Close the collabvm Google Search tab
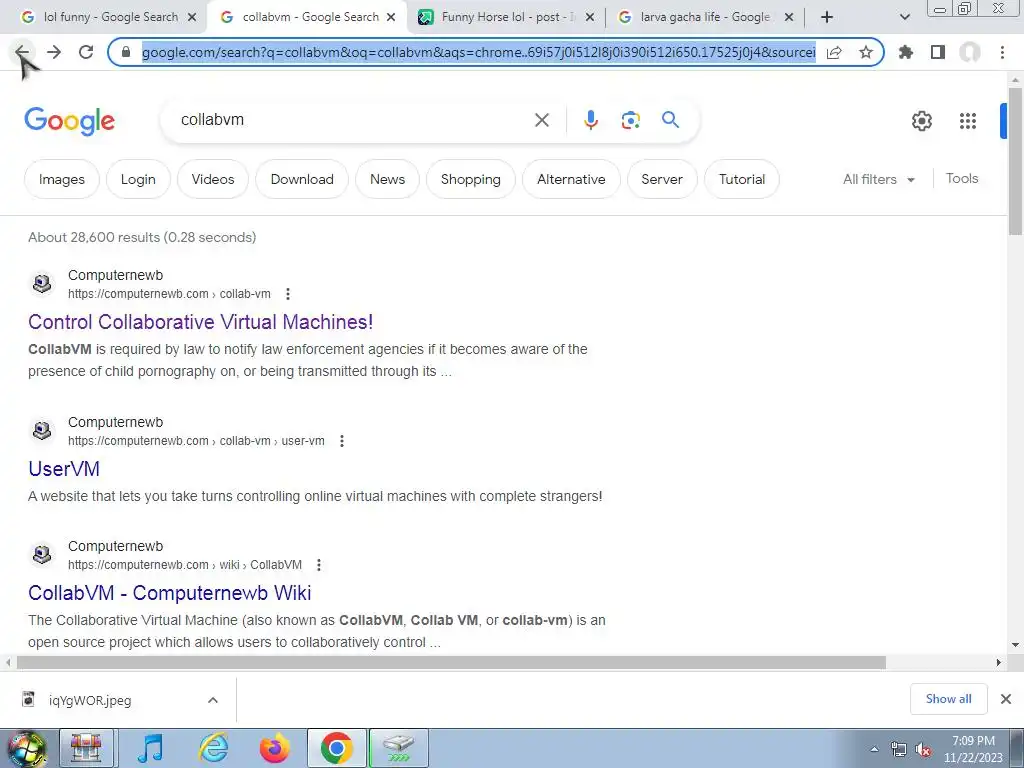The image size is (1024, 768). [x=391, y=17]
